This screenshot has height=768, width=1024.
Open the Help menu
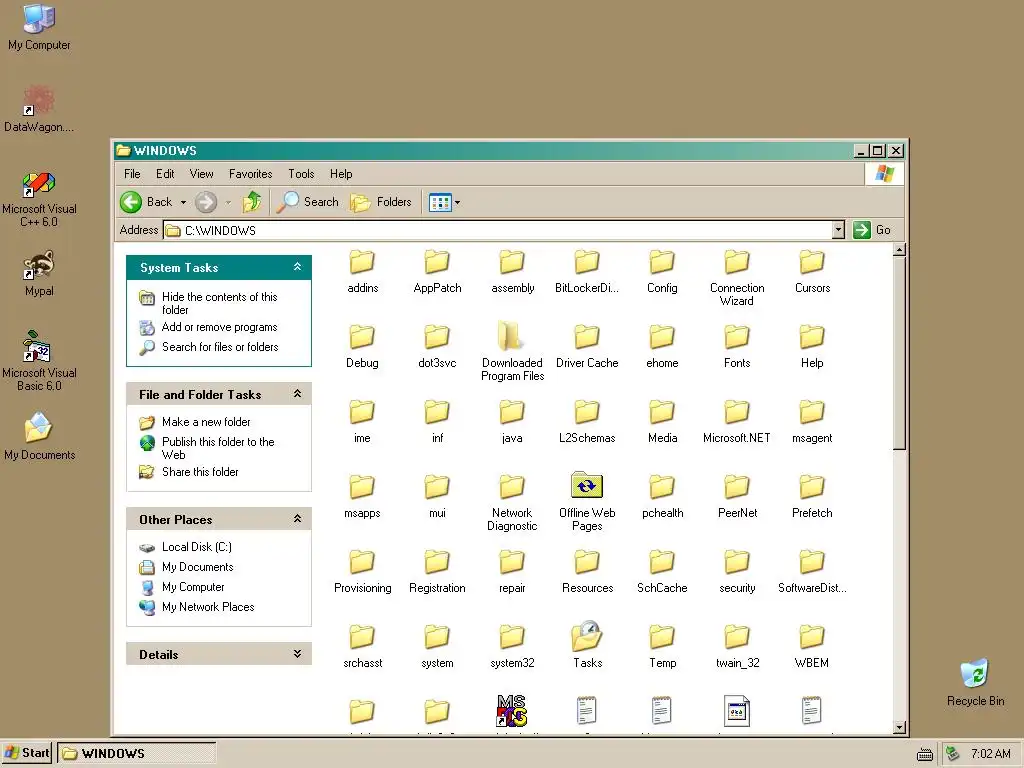click(x=341, y=174)
